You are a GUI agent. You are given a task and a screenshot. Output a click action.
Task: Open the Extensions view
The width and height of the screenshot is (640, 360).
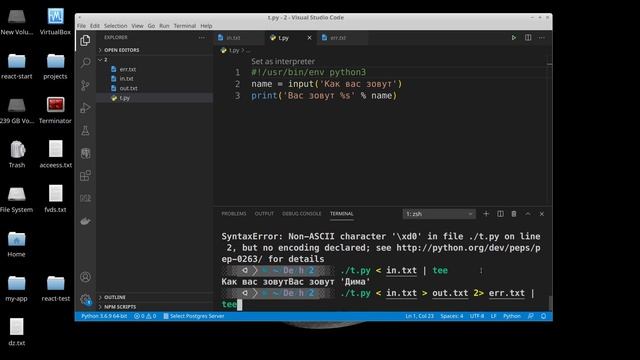pyautogui.click(x=85, y=176)
